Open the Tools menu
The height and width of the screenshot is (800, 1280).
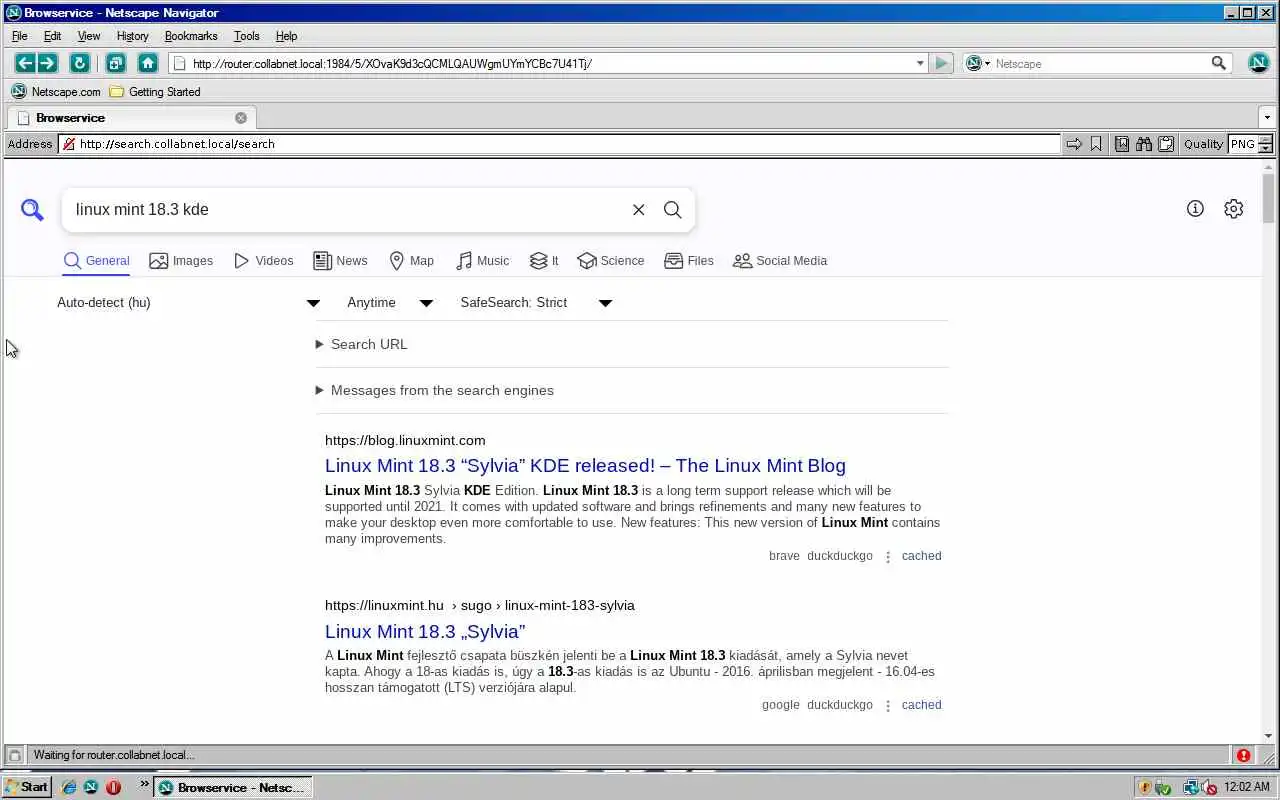pos(246,36)
